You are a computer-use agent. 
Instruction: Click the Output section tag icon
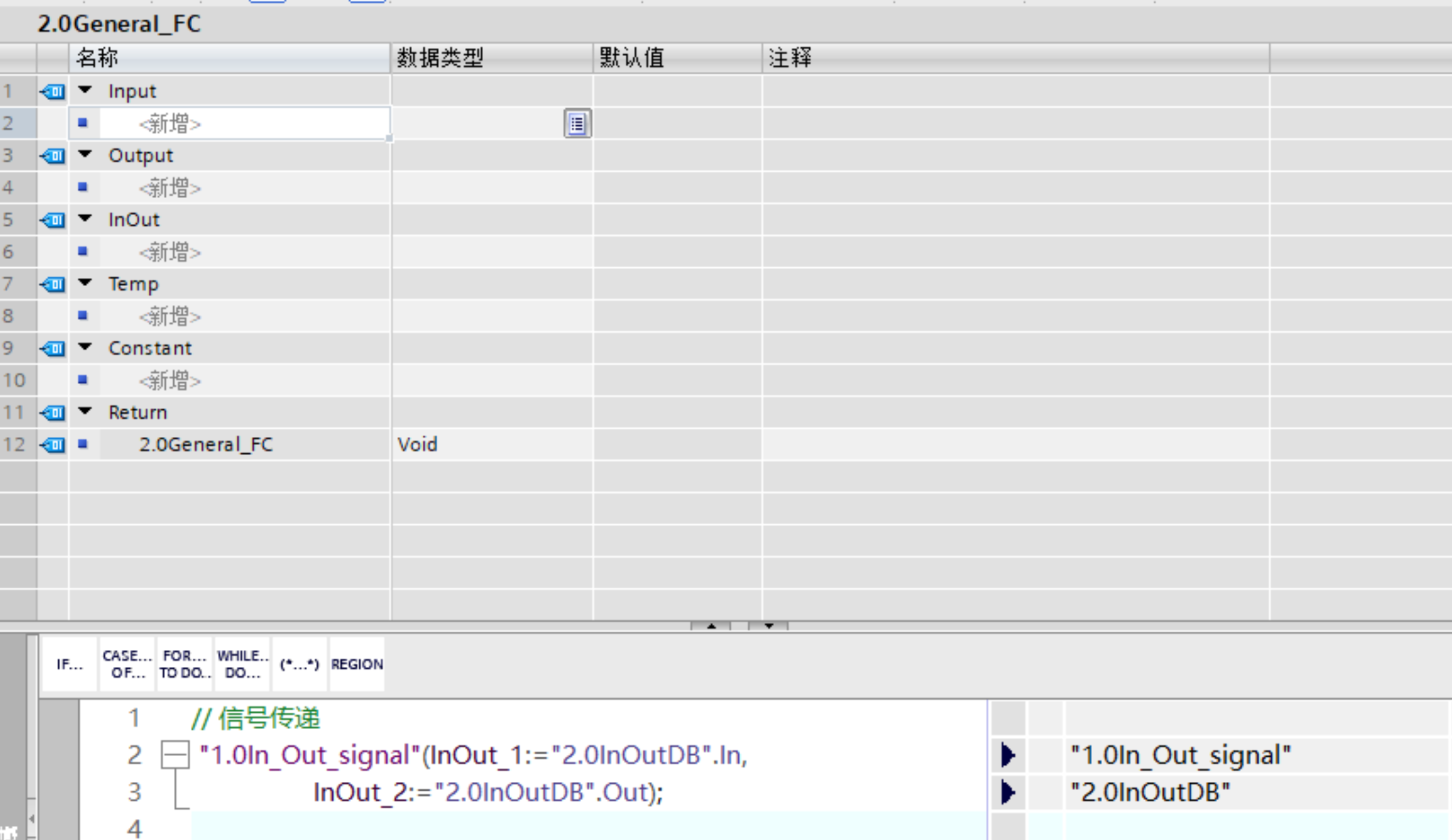53,156
